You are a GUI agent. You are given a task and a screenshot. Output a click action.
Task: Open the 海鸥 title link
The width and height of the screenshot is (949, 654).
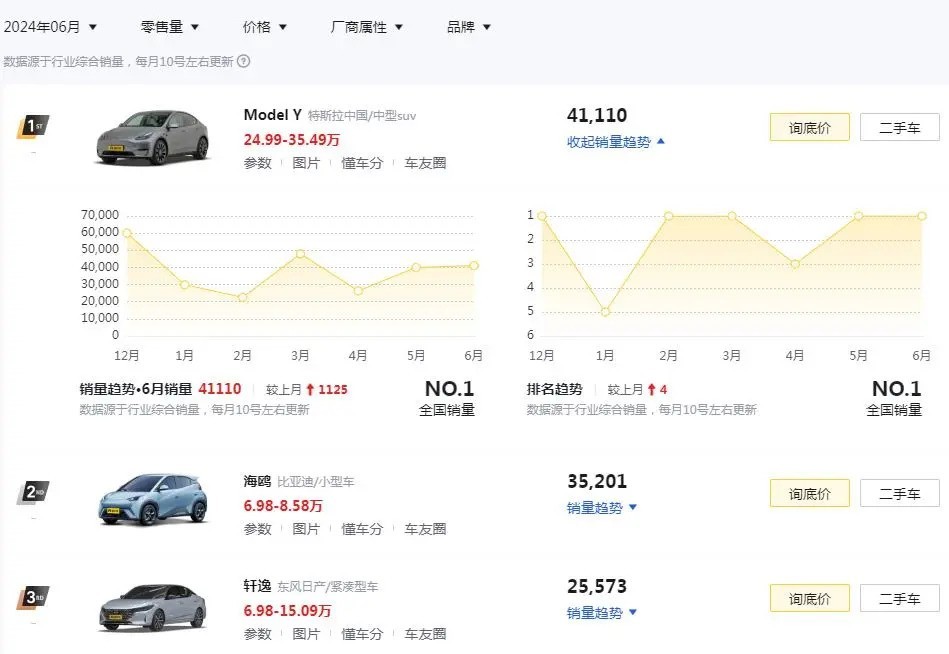(257, 482)
